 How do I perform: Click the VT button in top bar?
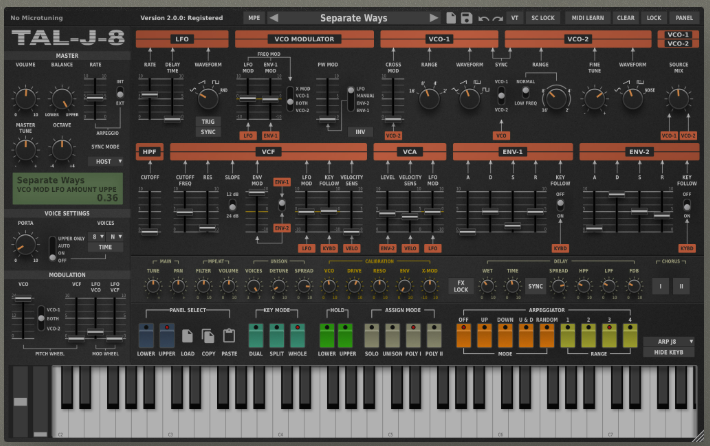(515, 18)
